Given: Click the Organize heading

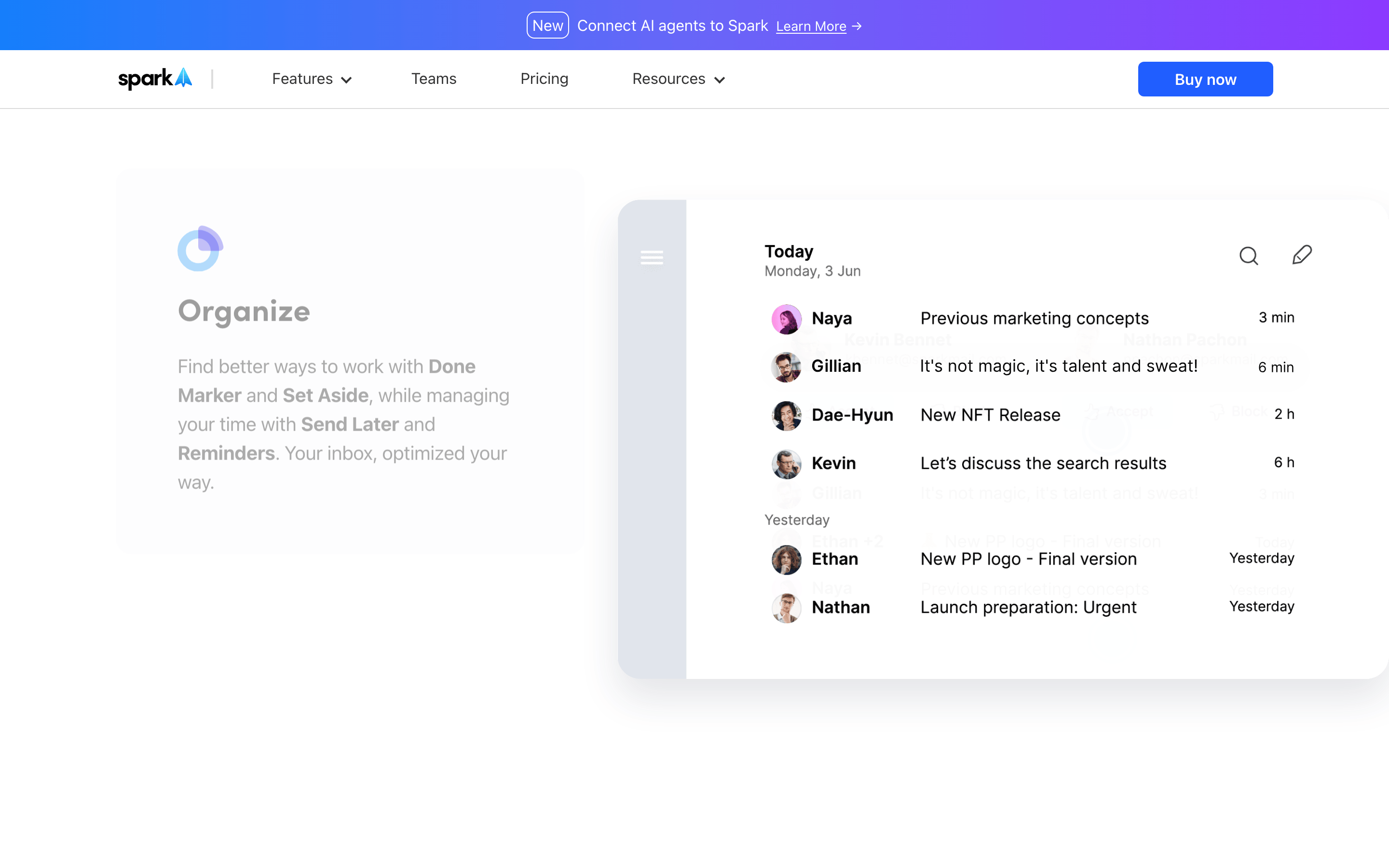Looking at the screenshot, I should (244, 312).
